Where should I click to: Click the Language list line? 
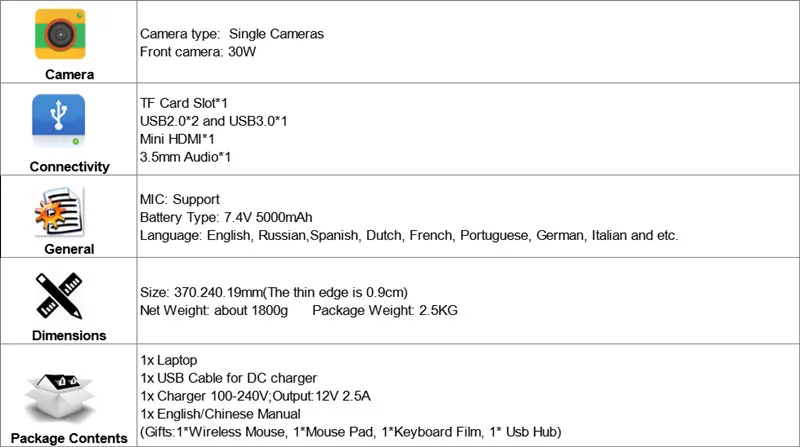click(409, 236)
